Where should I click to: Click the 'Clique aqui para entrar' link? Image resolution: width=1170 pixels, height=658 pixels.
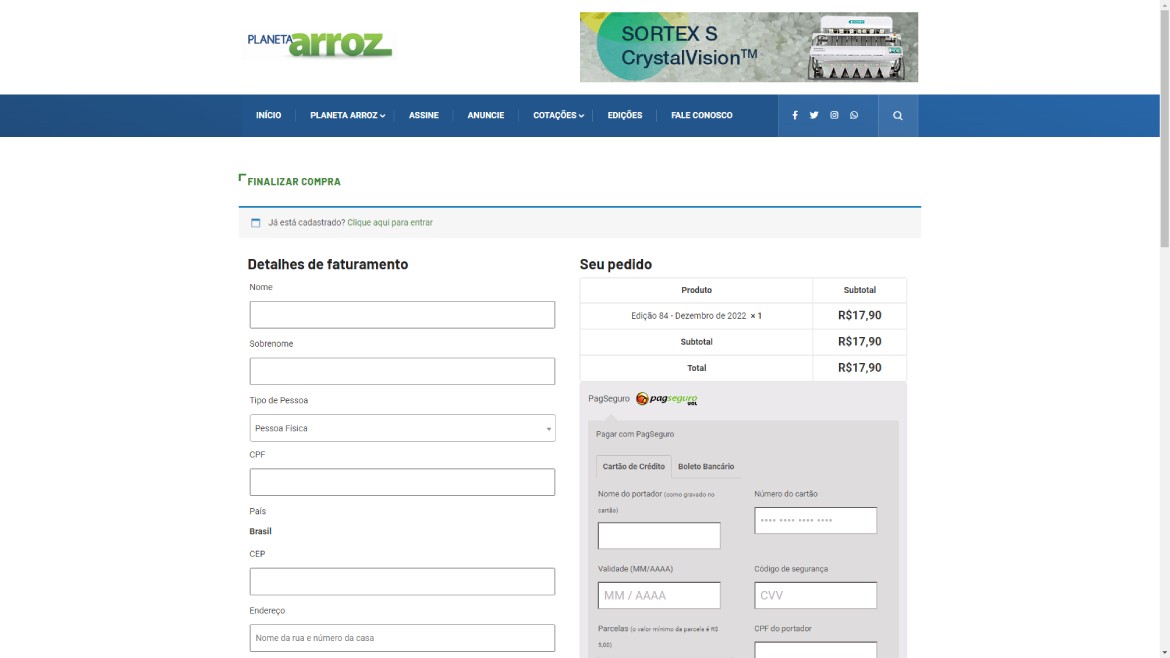coord(390,223)
